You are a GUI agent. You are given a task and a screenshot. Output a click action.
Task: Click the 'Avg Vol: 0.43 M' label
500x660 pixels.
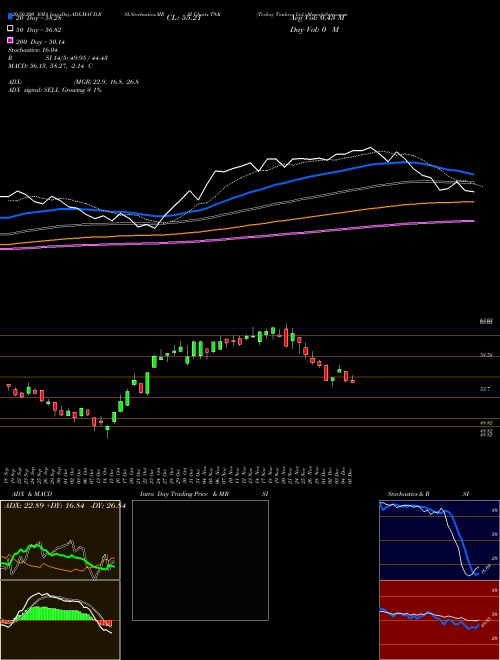coord(318,18)
